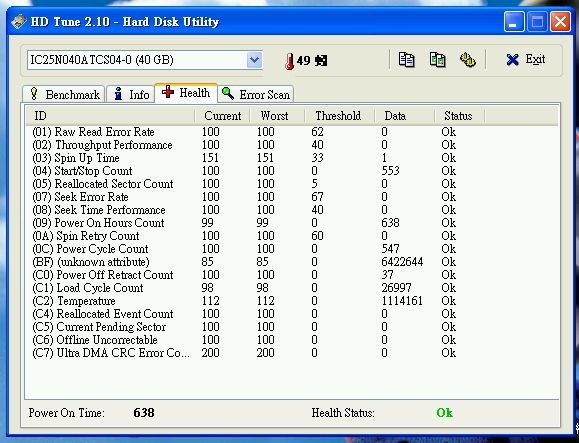The width and height of the screenshot is (579, 443).
Task: Sort by the Data column header
Action: (x=405, y=116)
